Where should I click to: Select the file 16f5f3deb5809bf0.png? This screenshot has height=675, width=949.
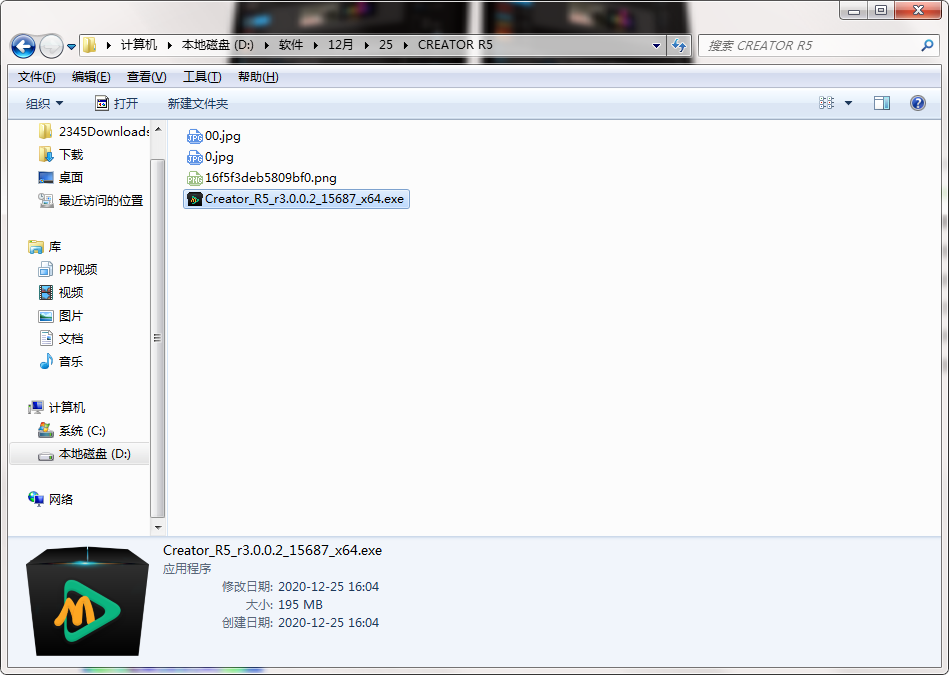tap(261, 178)
